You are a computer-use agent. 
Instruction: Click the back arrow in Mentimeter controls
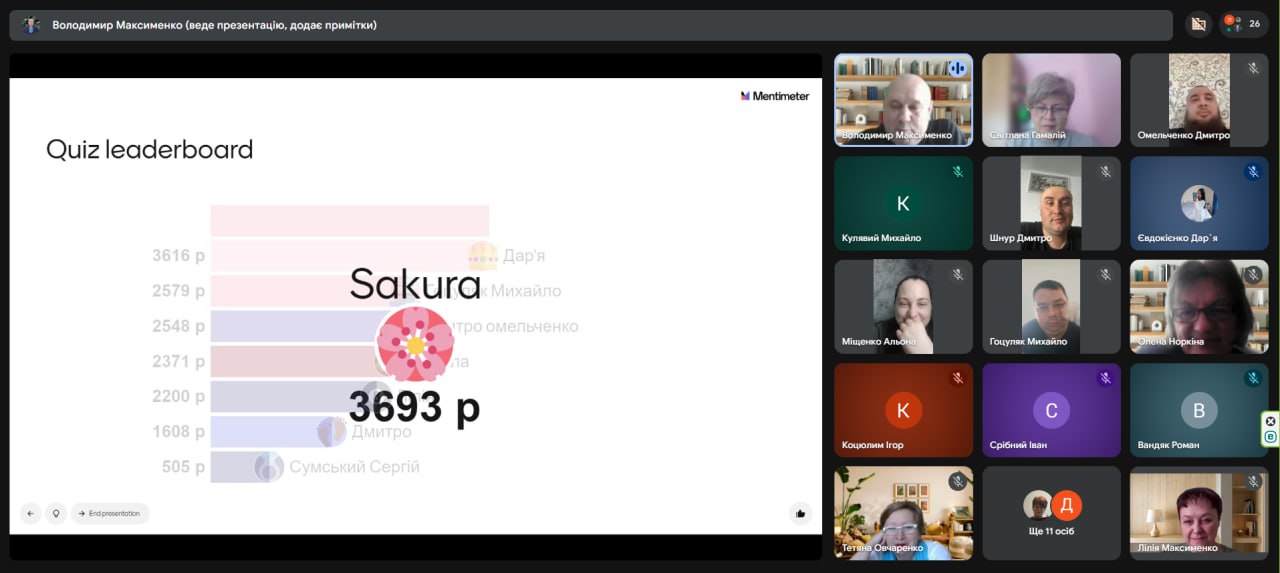coord(30,514)
